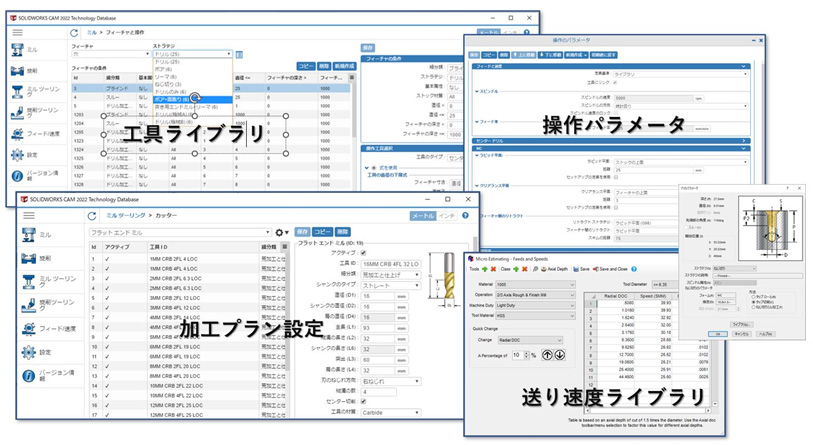Click コピー button in カッター window
813x445 pixels.
tap(323, 232)
